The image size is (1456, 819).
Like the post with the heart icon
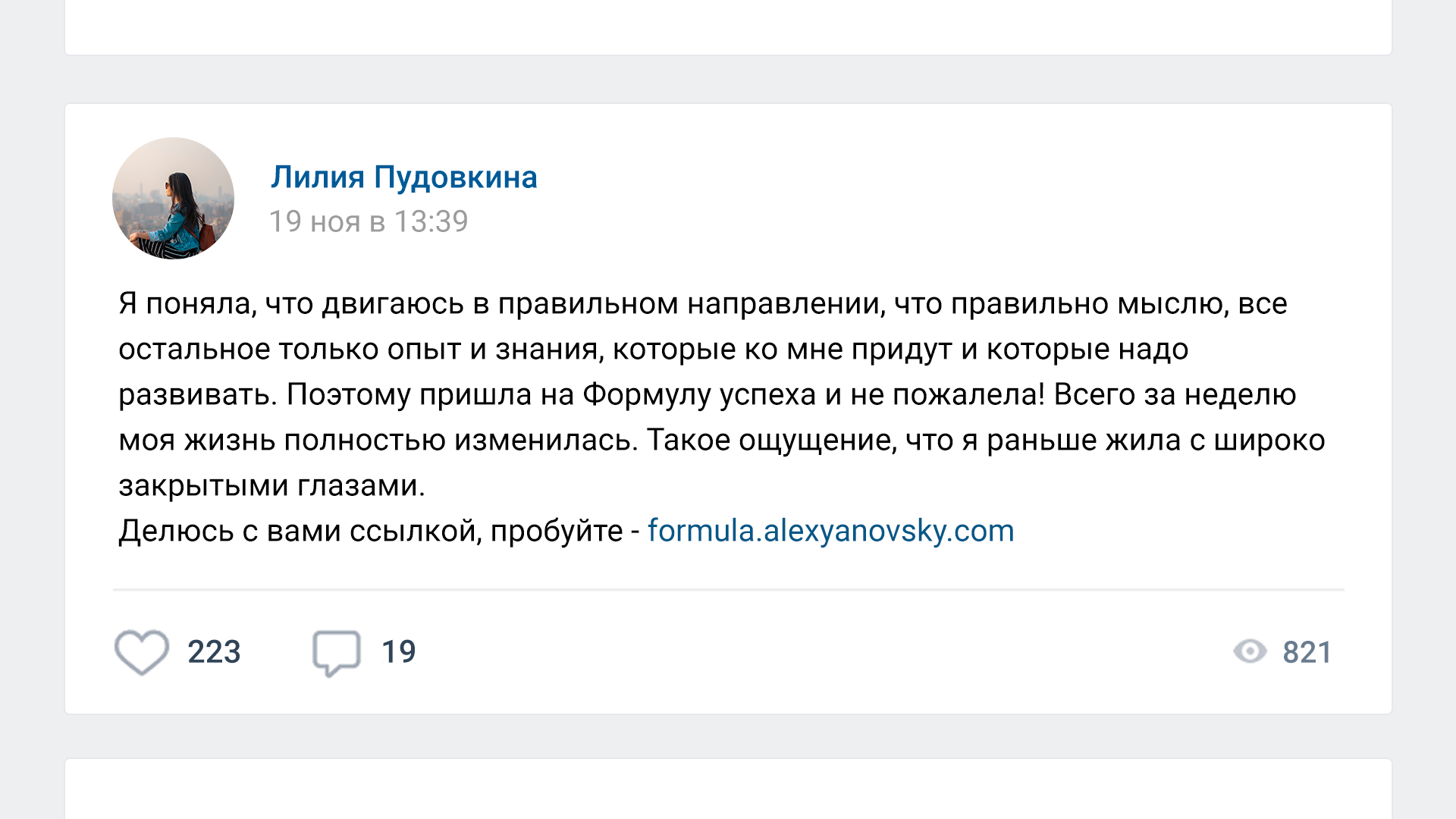point(142,651)
